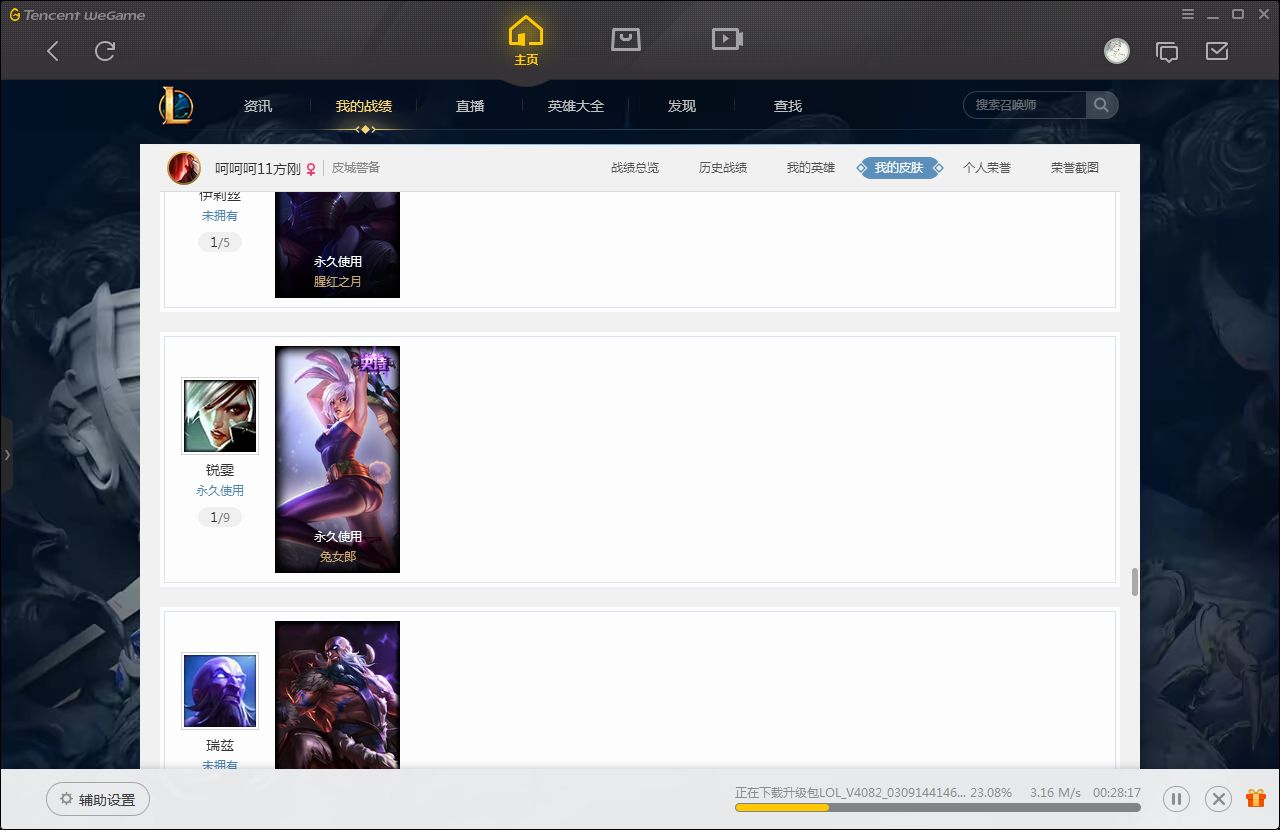Click the download speed 3.16 M/s
Image resolution: width=1280 pixels, height=830 pixels.
click(1055, 793)
